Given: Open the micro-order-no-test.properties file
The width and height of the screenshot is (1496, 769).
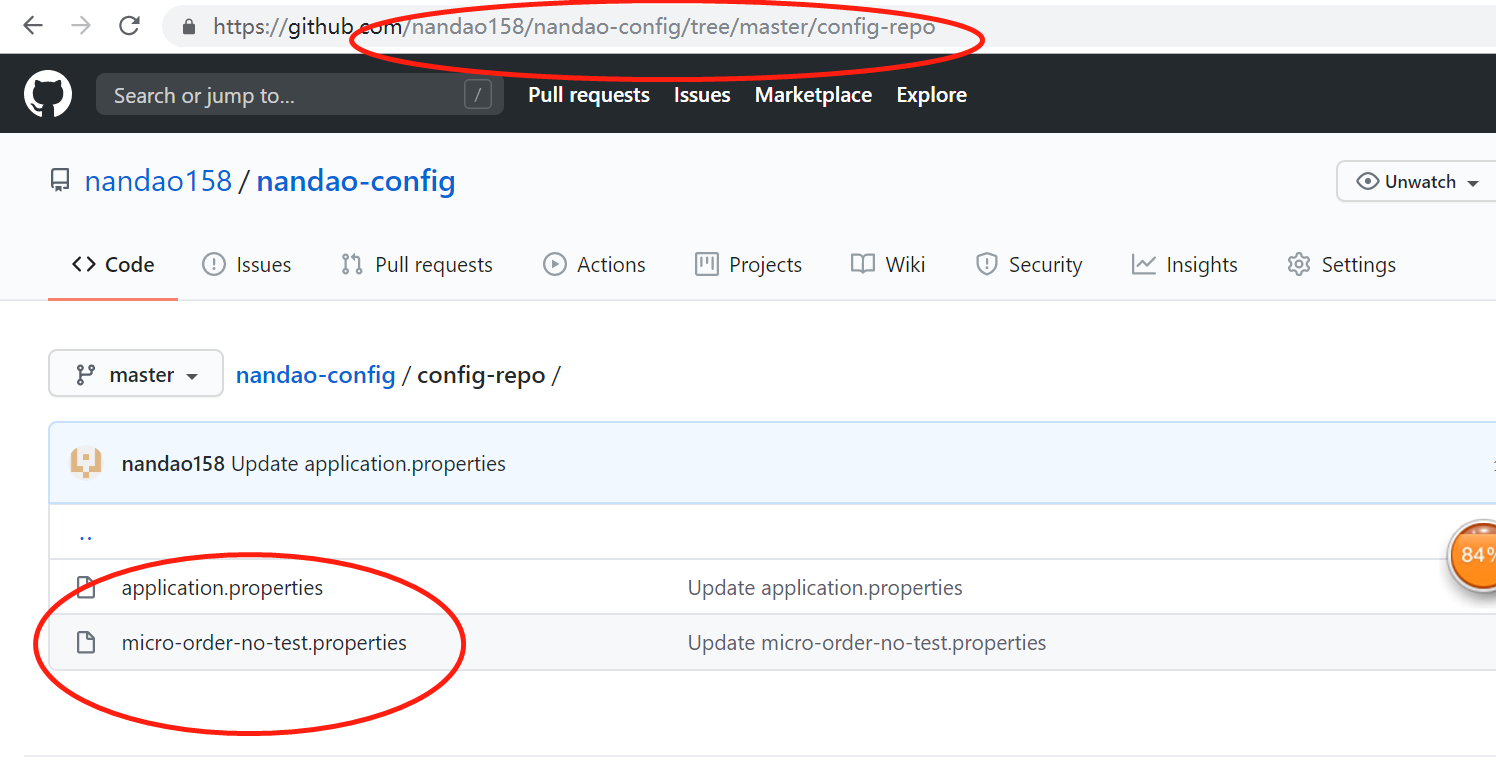Looking at the screenshot, I should (264, 643).
